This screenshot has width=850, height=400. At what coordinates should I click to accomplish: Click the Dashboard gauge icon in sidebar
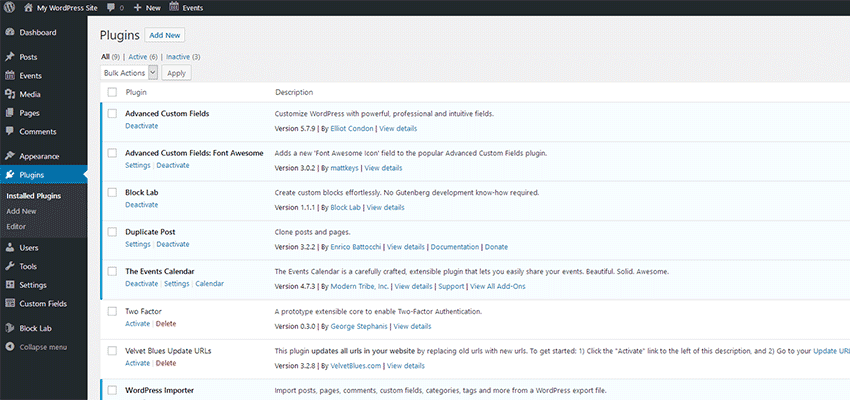[x=9, y=33]
